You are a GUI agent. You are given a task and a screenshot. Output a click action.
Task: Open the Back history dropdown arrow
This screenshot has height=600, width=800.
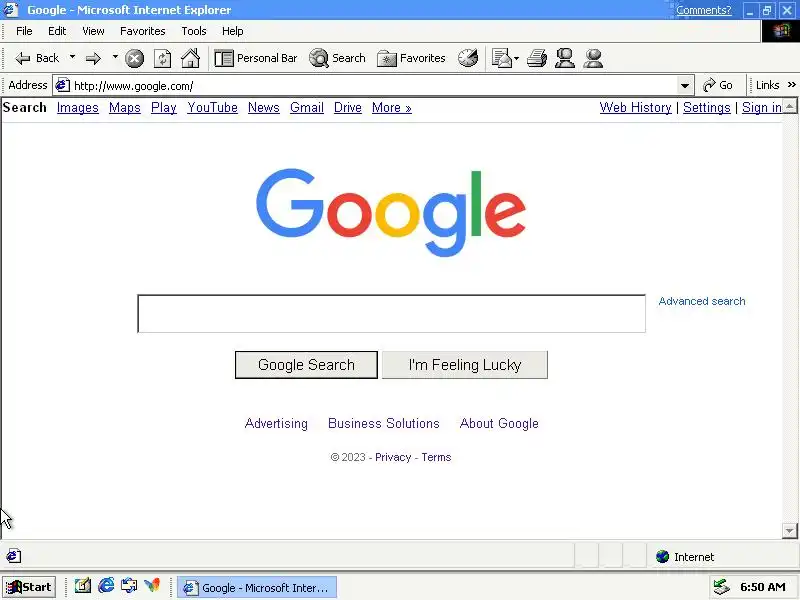(72, 57)
